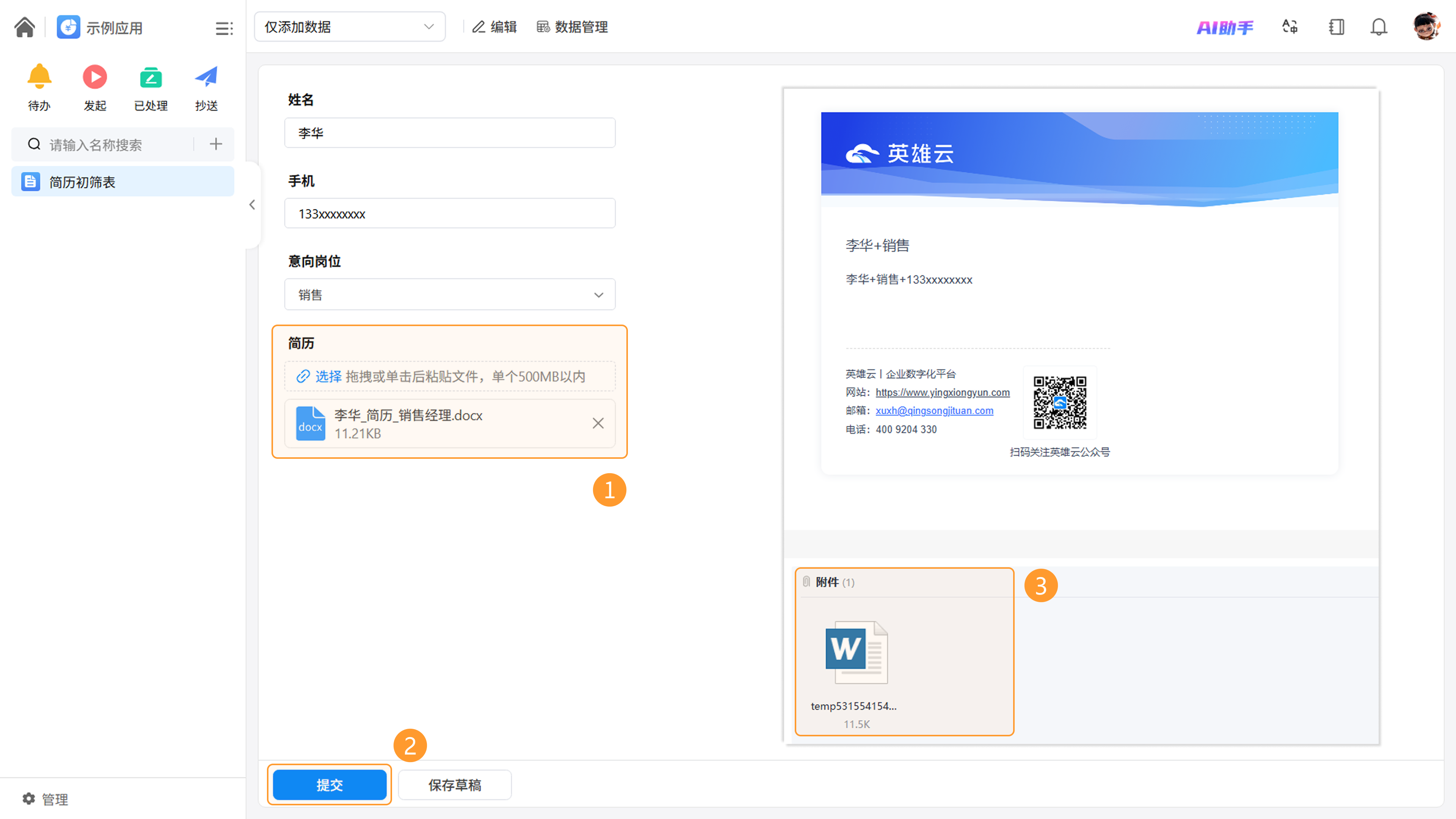The image size is (1456, 819).
Task: Click the translate language icon
Action: pyautogui.click(x=1290, y=27)
